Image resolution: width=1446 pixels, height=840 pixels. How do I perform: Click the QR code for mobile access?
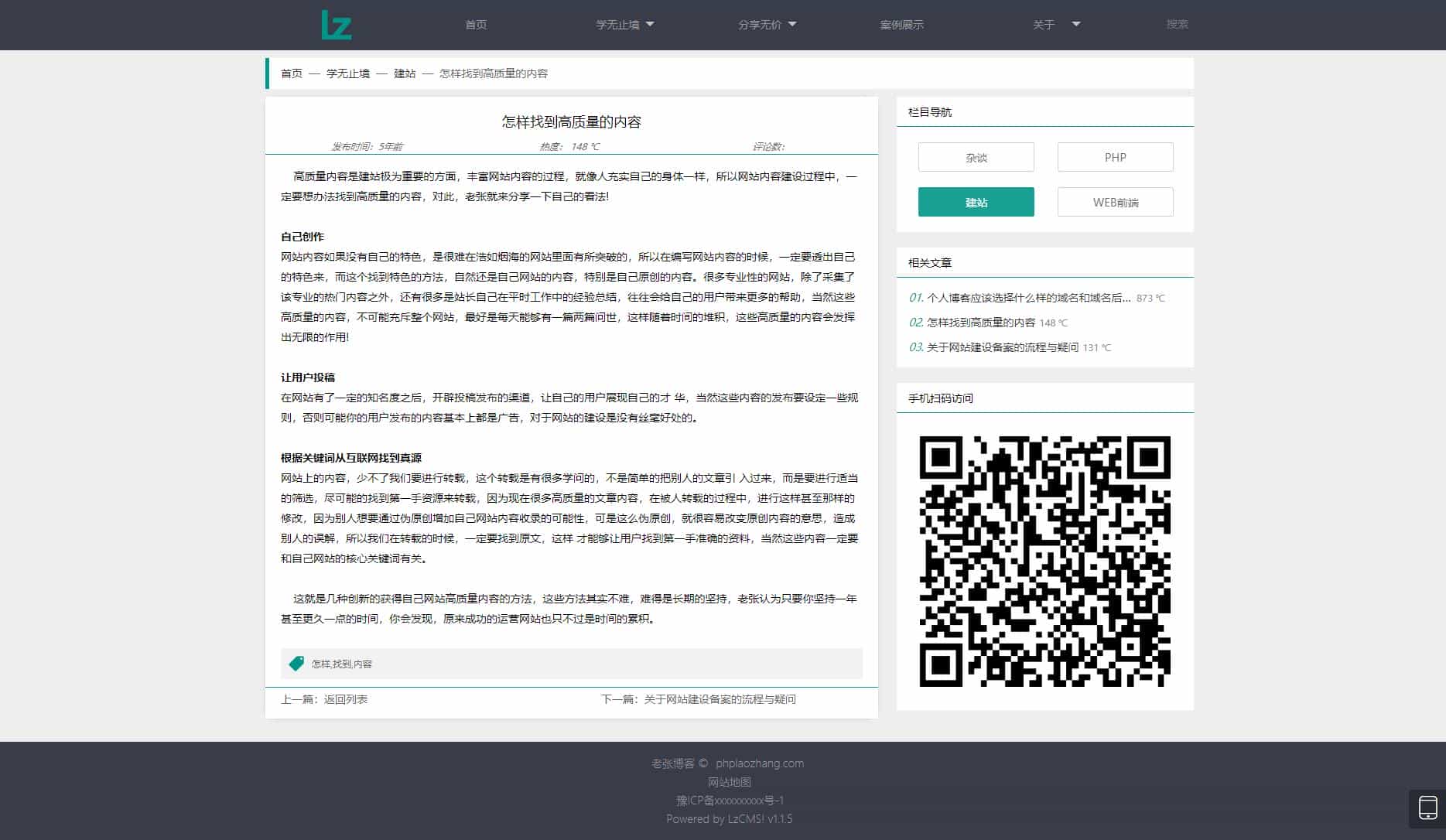point(1044,559)
